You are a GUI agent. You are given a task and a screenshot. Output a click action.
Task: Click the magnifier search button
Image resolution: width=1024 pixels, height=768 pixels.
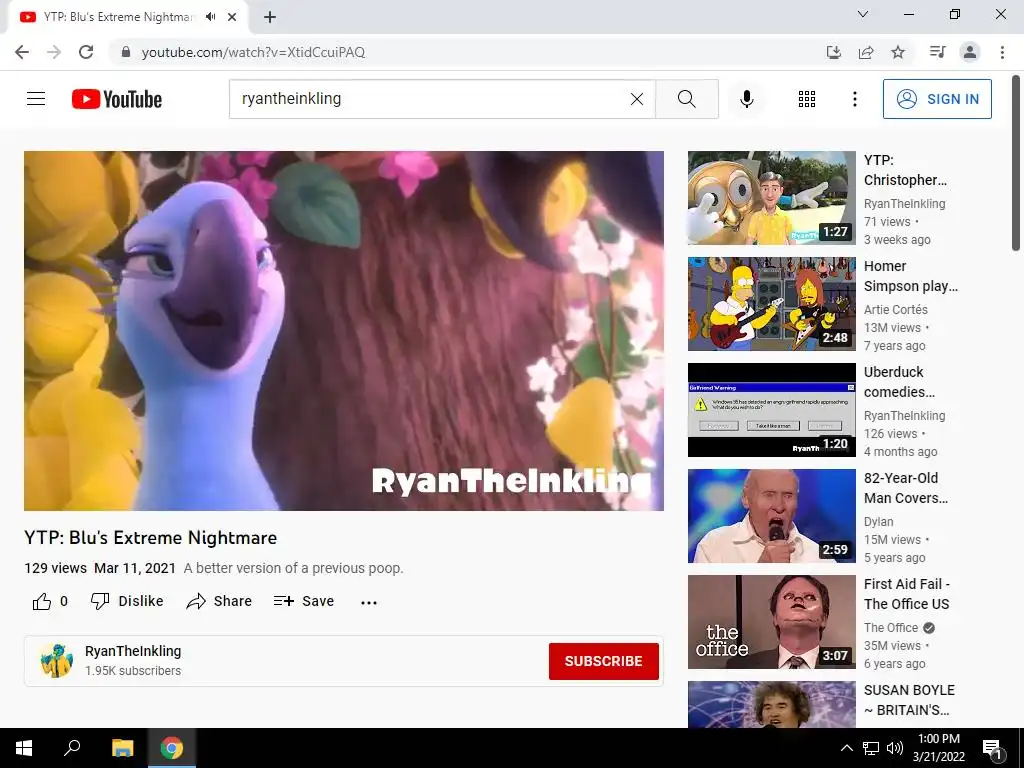point(686,99)
